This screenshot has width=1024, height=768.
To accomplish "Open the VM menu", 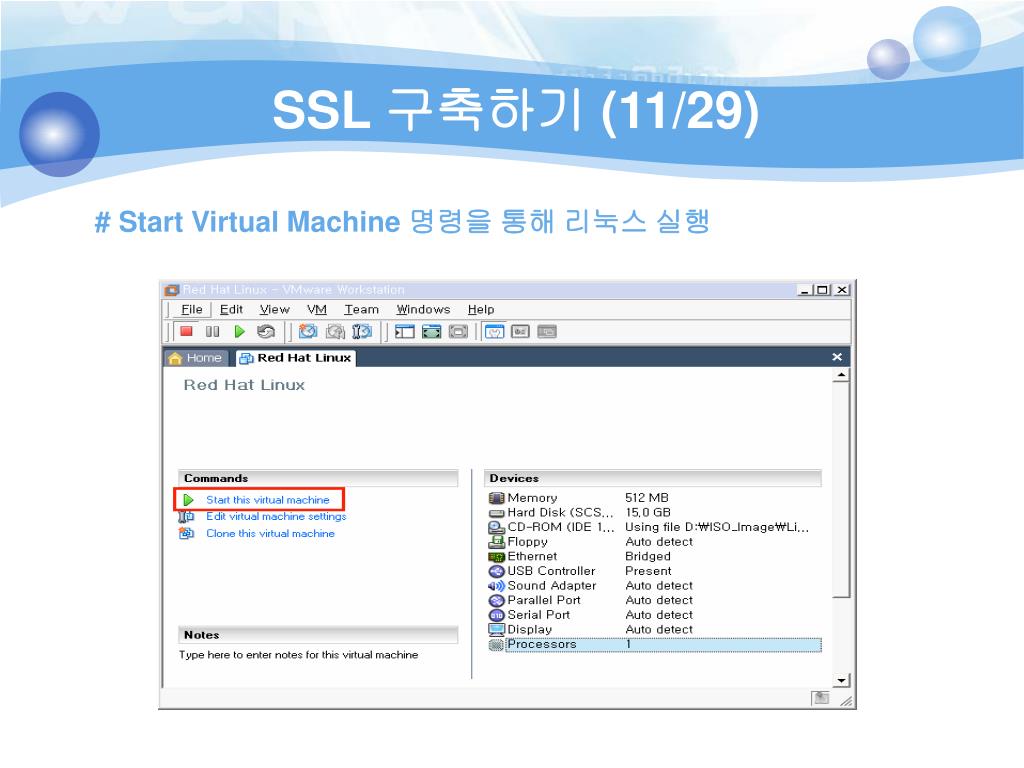I will click(317, 310).
